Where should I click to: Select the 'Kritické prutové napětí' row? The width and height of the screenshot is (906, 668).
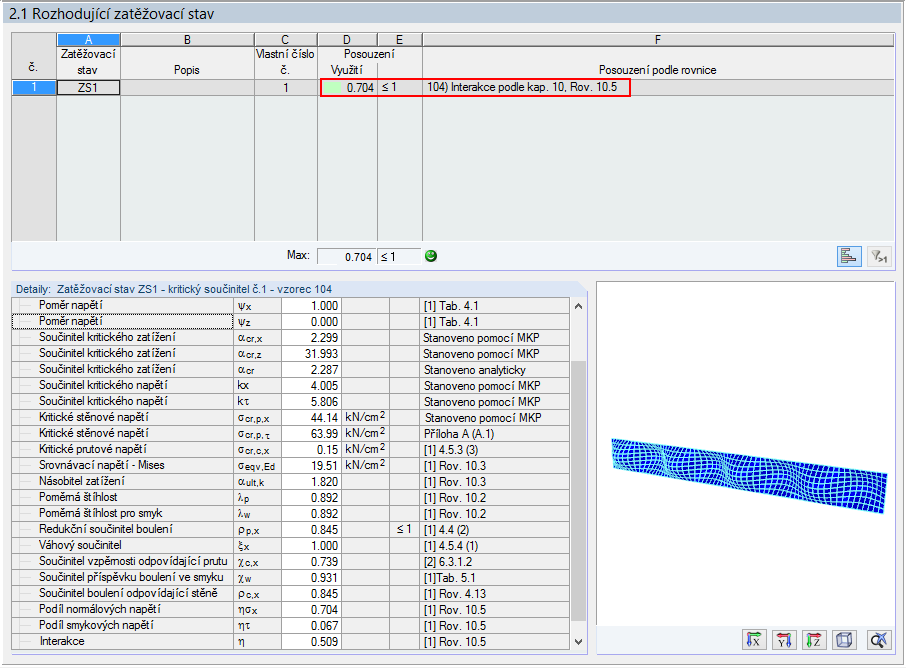point(291,450)
